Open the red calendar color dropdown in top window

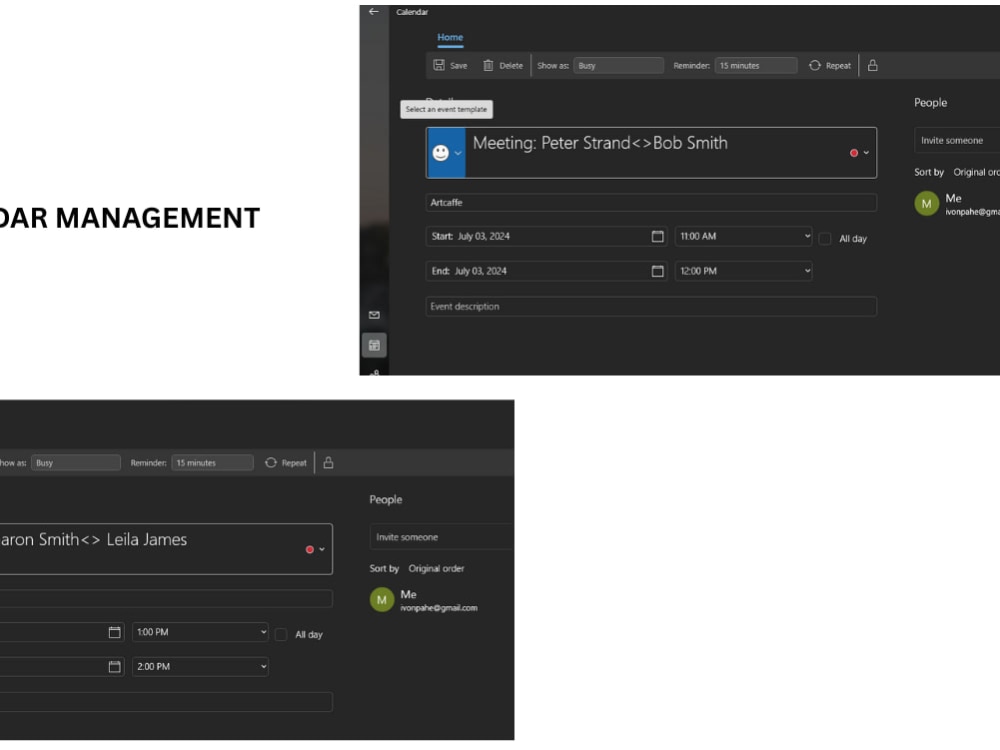point(859,152)
